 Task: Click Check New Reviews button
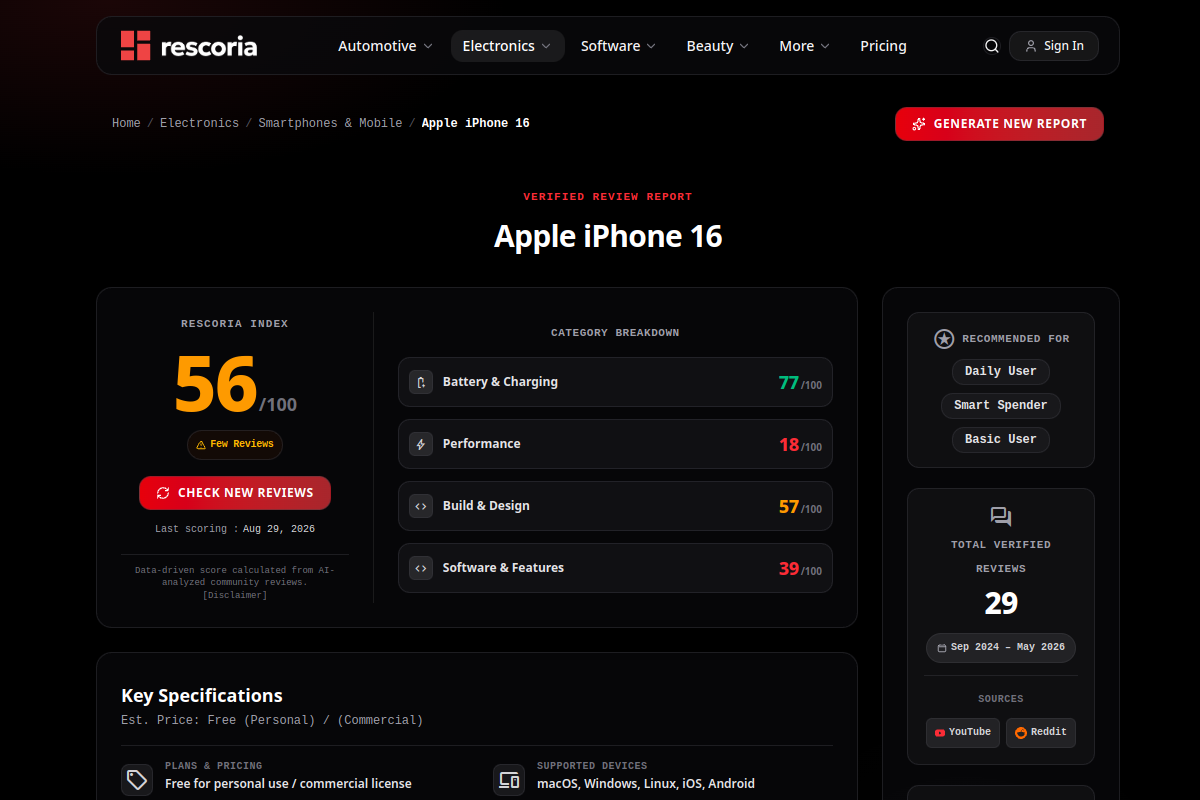click(x=235, y=493)
